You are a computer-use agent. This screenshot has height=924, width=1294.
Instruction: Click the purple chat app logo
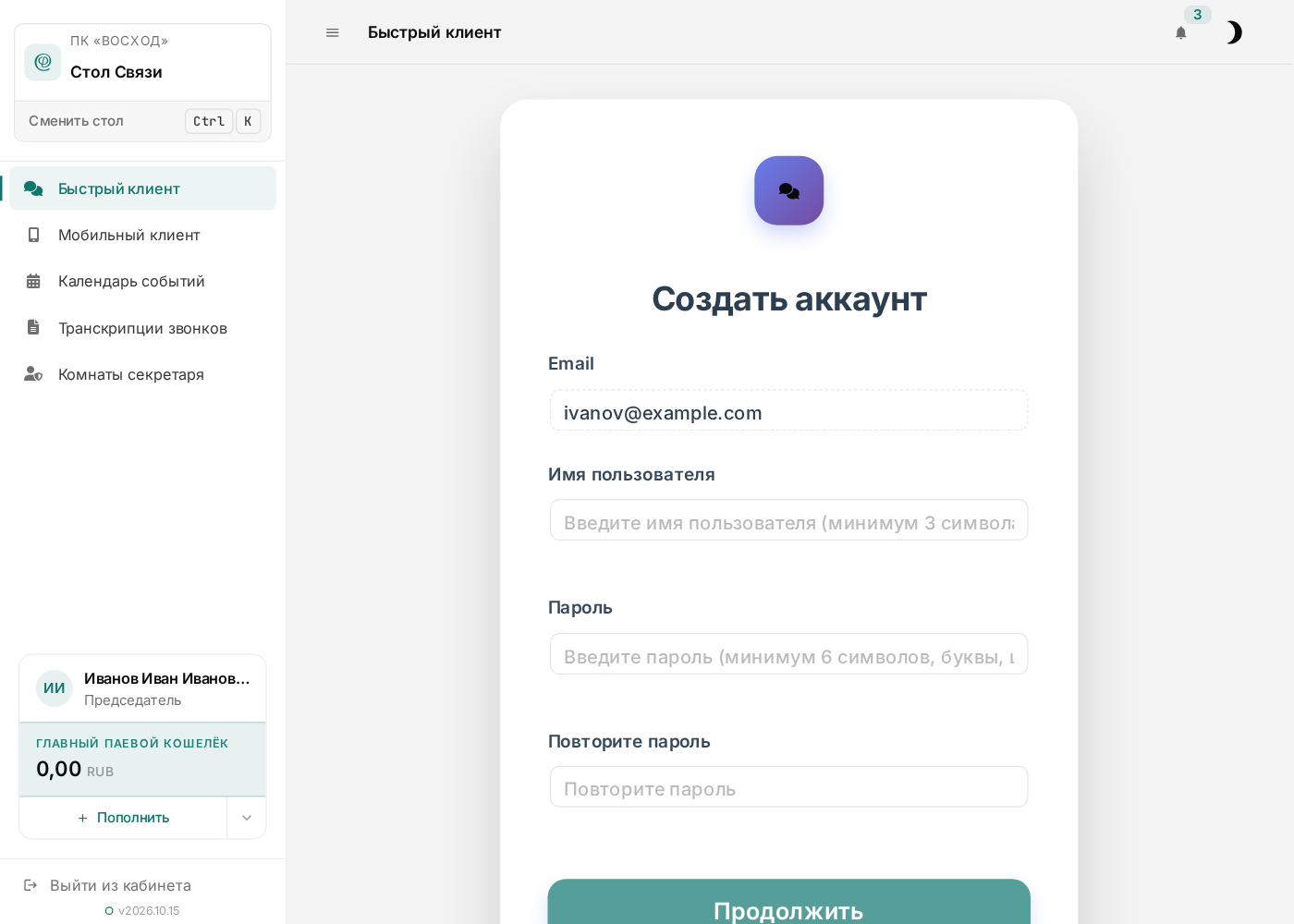[789, 190]
